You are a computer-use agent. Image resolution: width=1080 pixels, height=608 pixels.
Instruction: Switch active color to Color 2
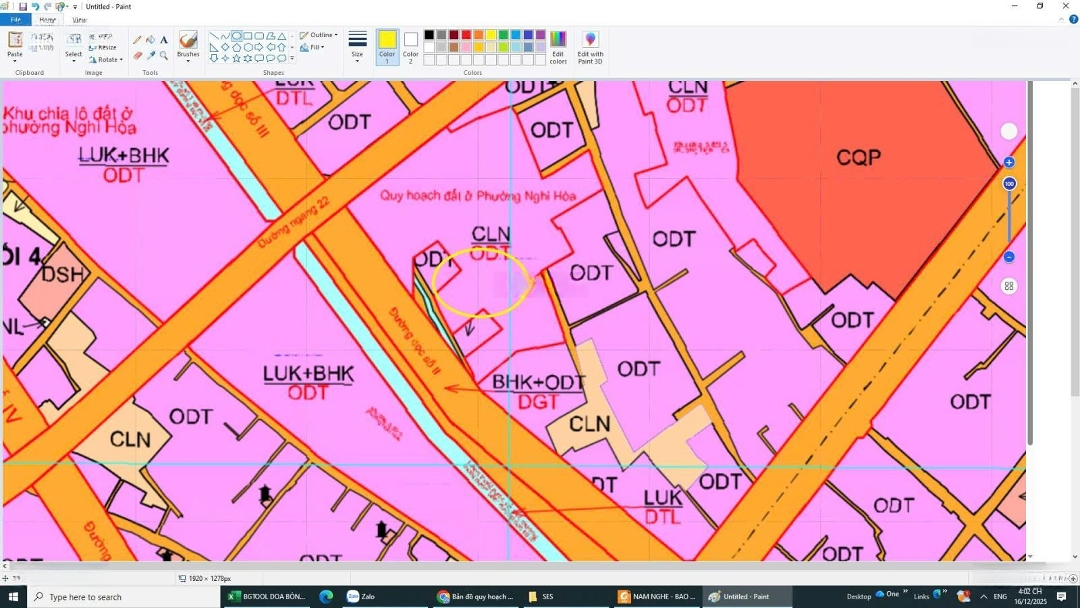[410, 46]
